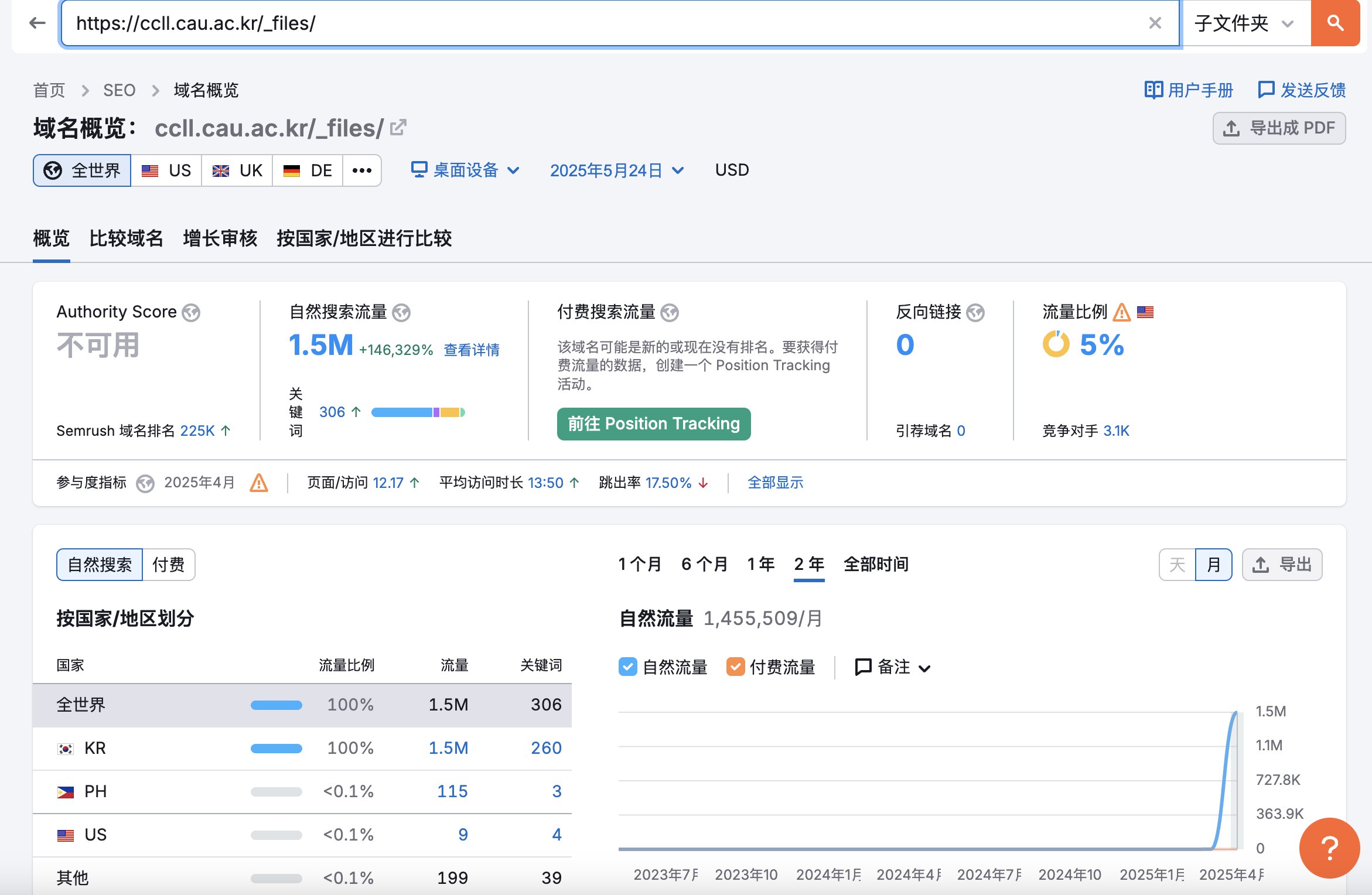Image resolution: width=1372 pixels, height=895 pixels.
Task: Open external link icon beside domain title
Action: pos(398,128)
